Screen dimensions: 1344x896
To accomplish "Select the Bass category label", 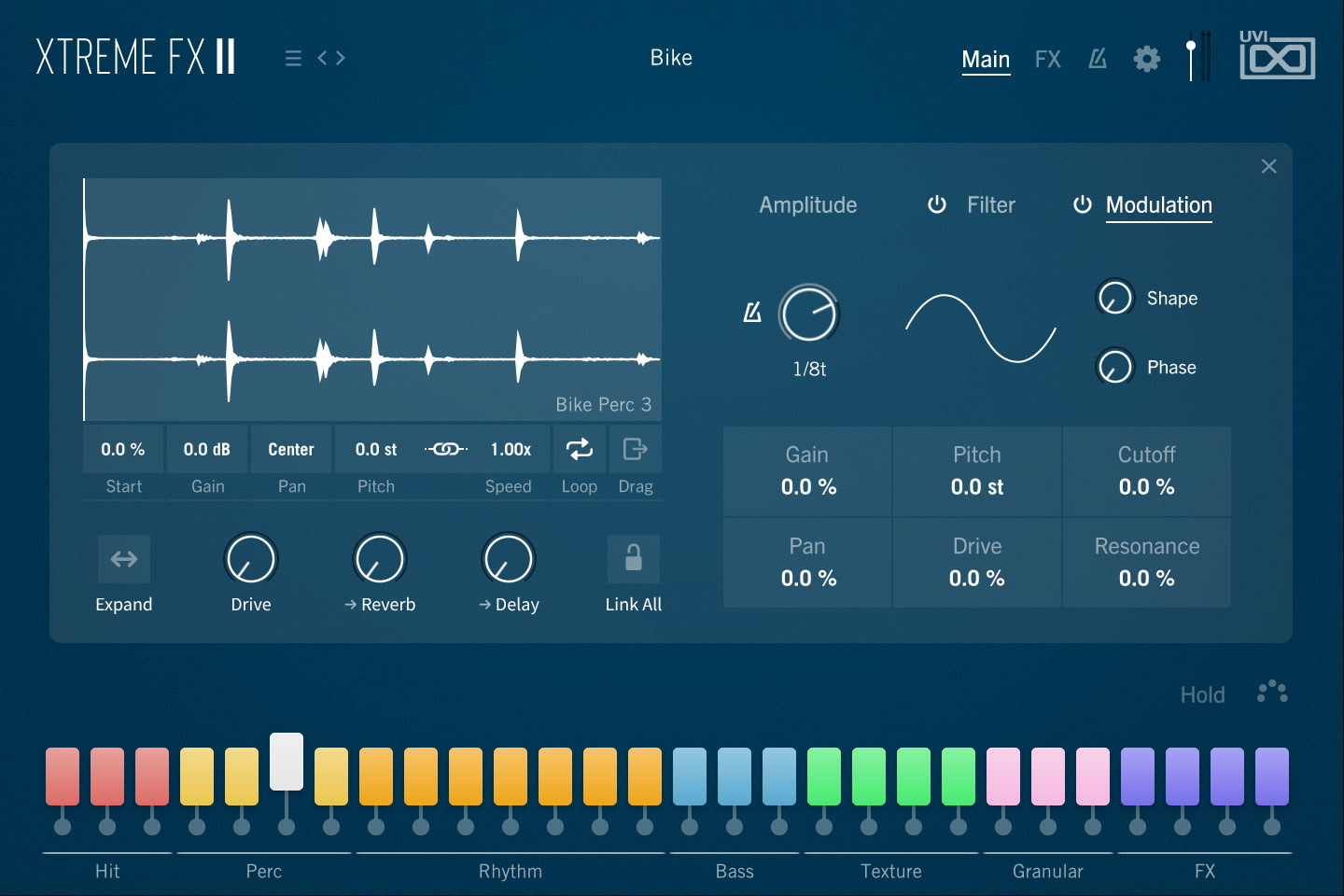I will 735,871.
